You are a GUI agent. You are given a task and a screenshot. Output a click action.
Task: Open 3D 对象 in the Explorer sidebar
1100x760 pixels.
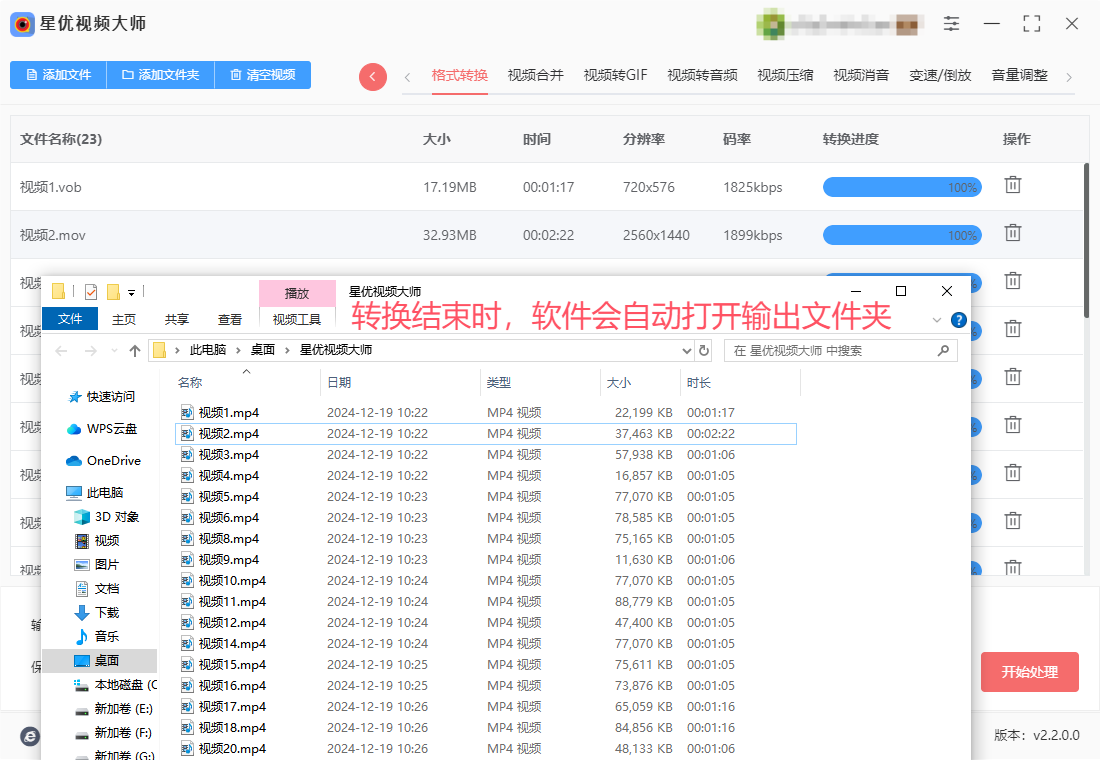click(107, 517)
